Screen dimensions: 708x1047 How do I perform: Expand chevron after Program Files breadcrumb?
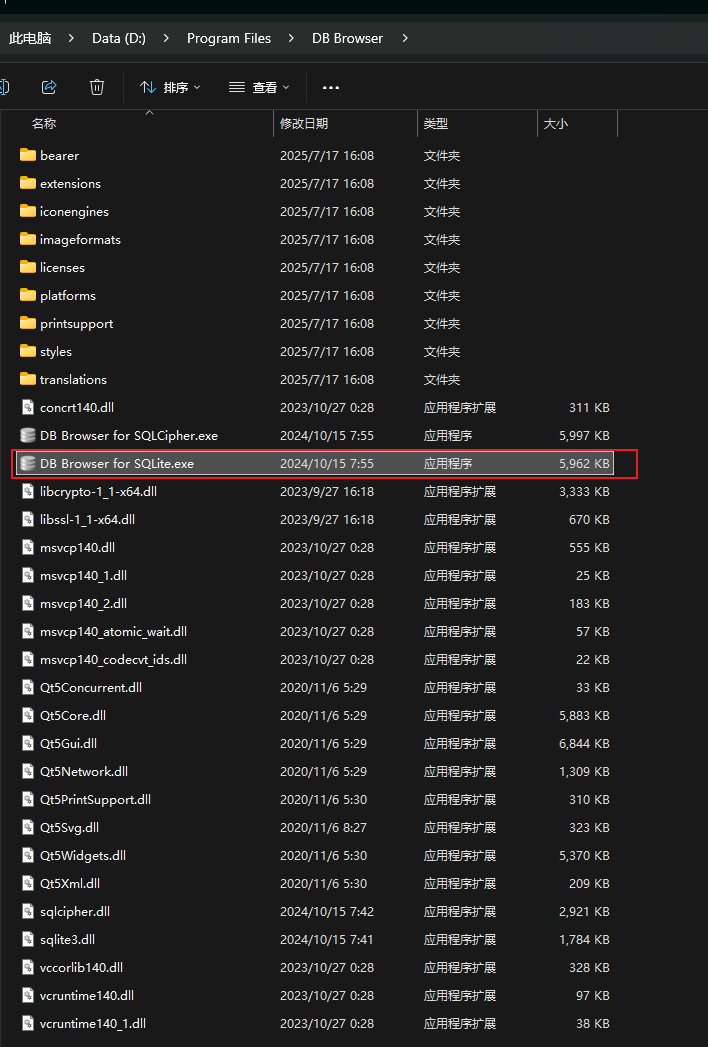tap(291, 38)
